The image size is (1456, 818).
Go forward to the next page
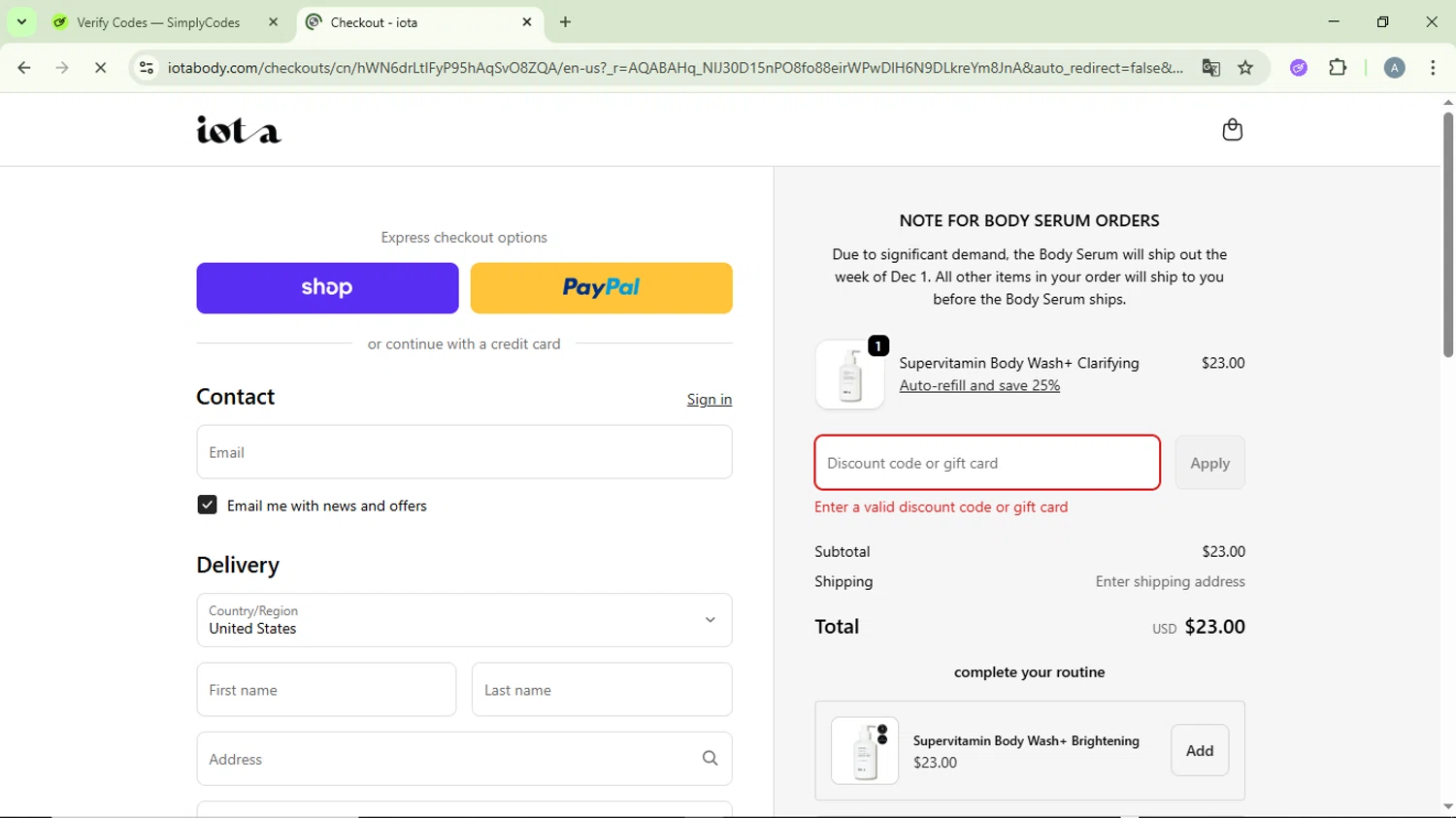point(62,68)
